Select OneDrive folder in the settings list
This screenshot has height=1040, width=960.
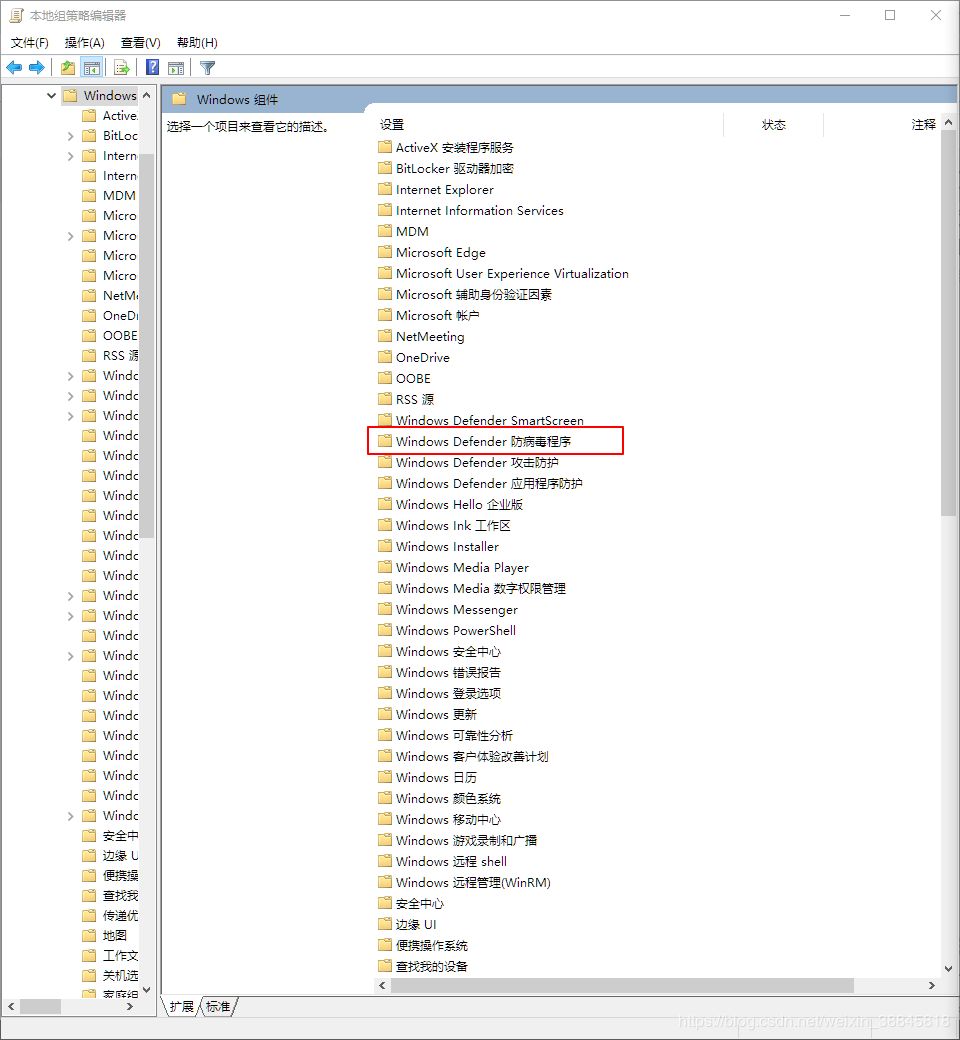(x=414, y=358)
